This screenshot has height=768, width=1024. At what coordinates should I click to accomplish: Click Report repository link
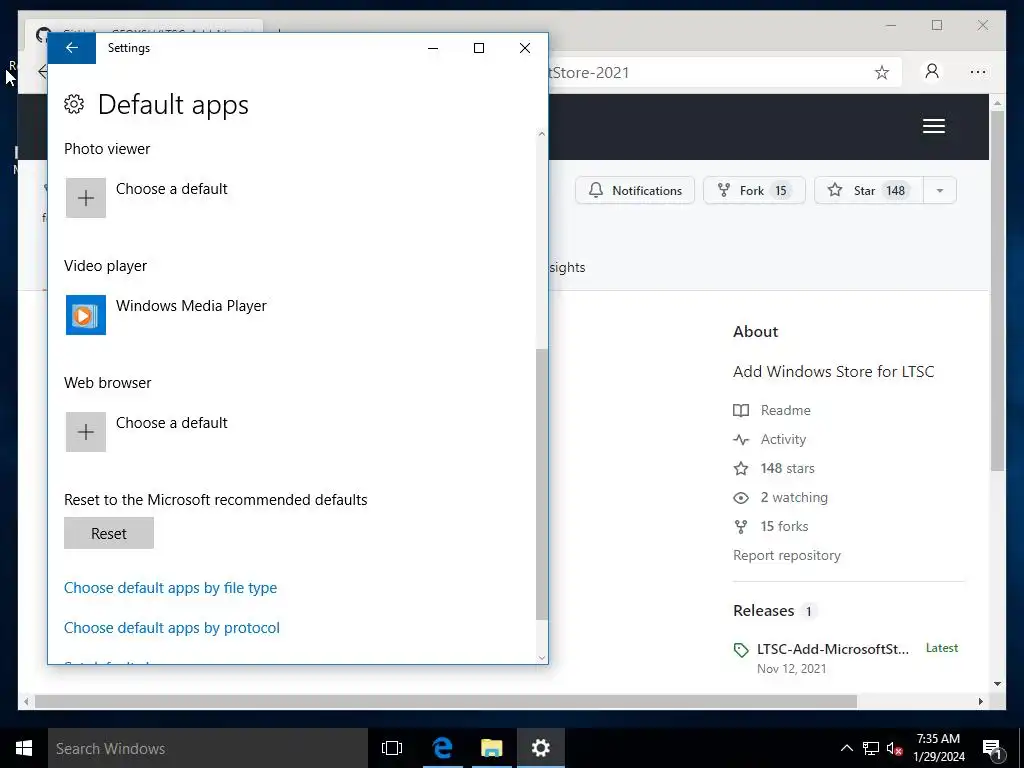[786, 555]
